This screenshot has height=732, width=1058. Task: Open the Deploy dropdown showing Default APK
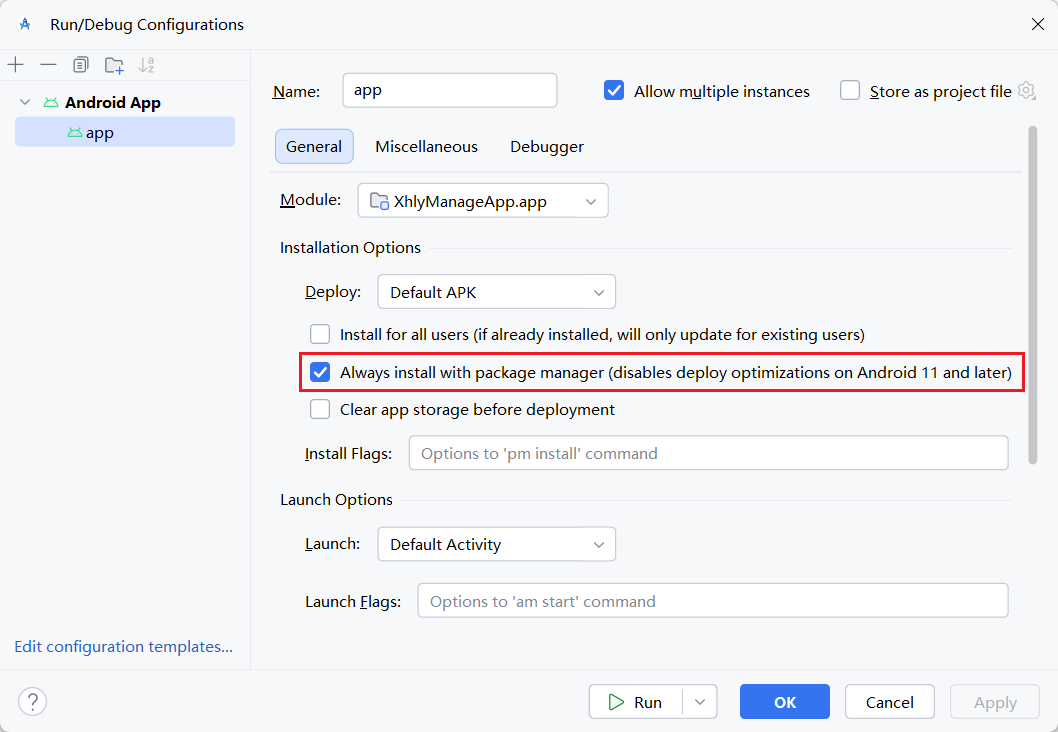point(496,292)
